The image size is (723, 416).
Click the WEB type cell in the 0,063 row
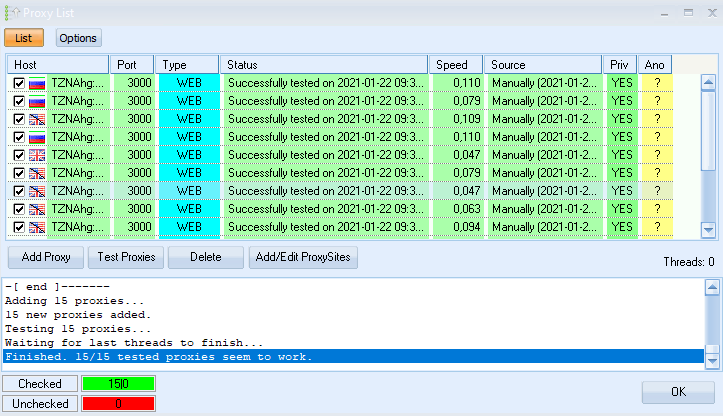(x=189, y=209)
